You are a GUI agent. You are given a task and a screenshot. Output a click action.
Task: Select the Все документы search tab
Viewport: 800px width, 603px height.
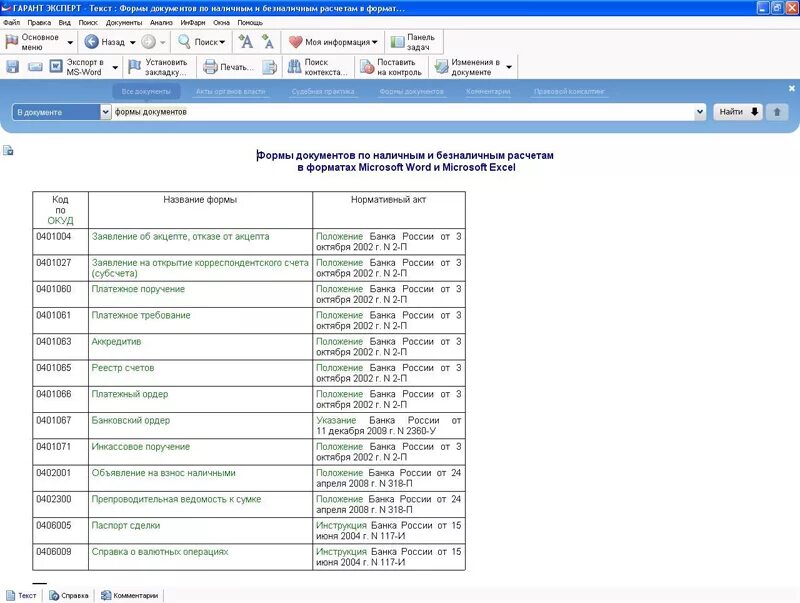146,91
